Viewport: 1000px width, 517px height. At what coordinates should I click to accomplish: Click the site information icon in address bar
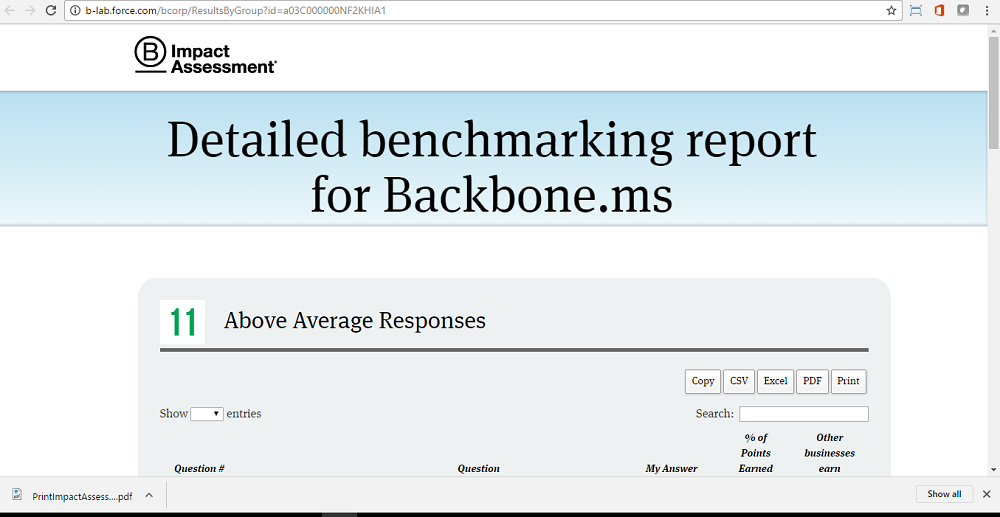[76, 11]
